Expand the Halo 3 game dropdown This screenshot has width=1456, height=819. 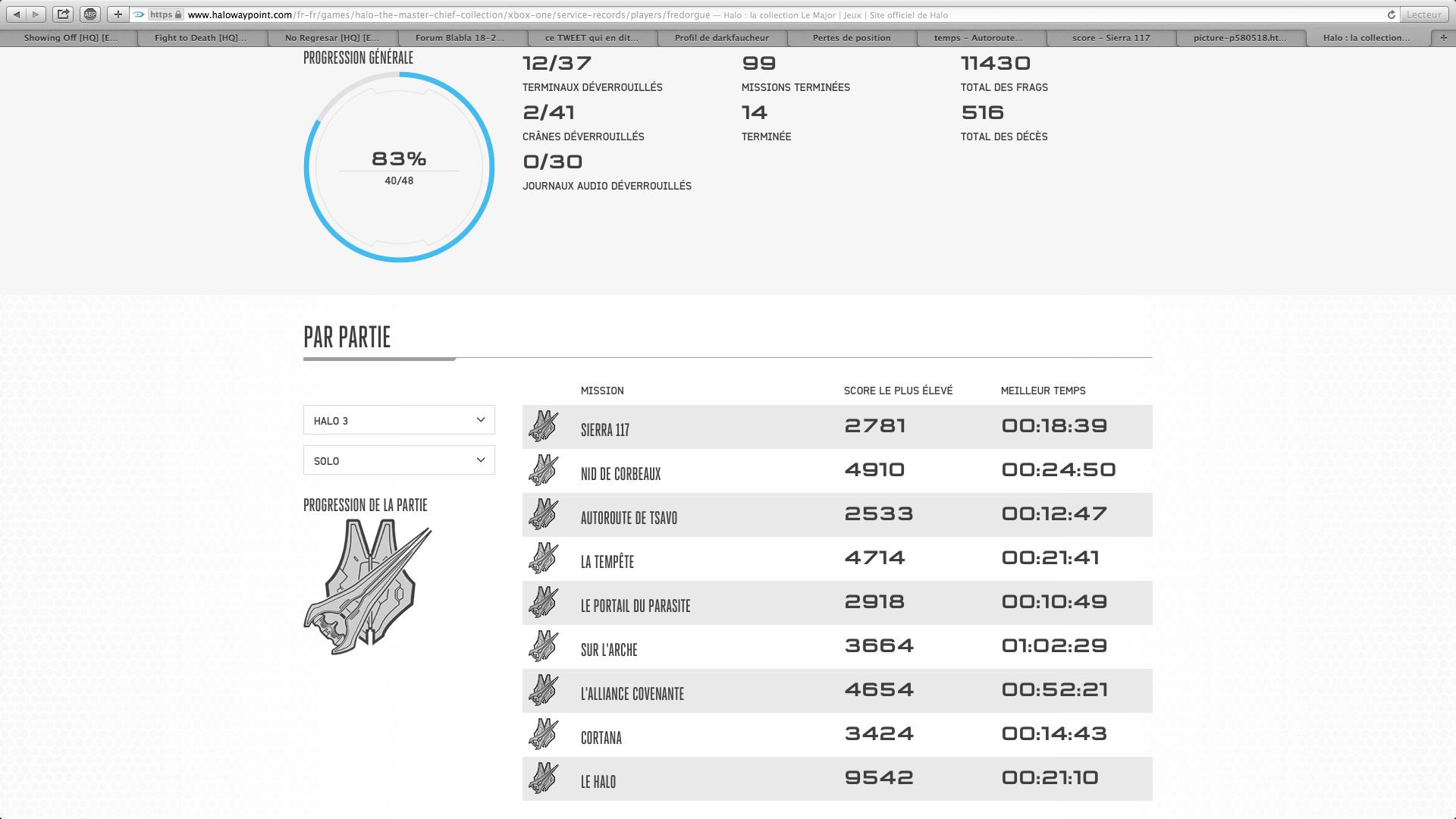point(399,420)
